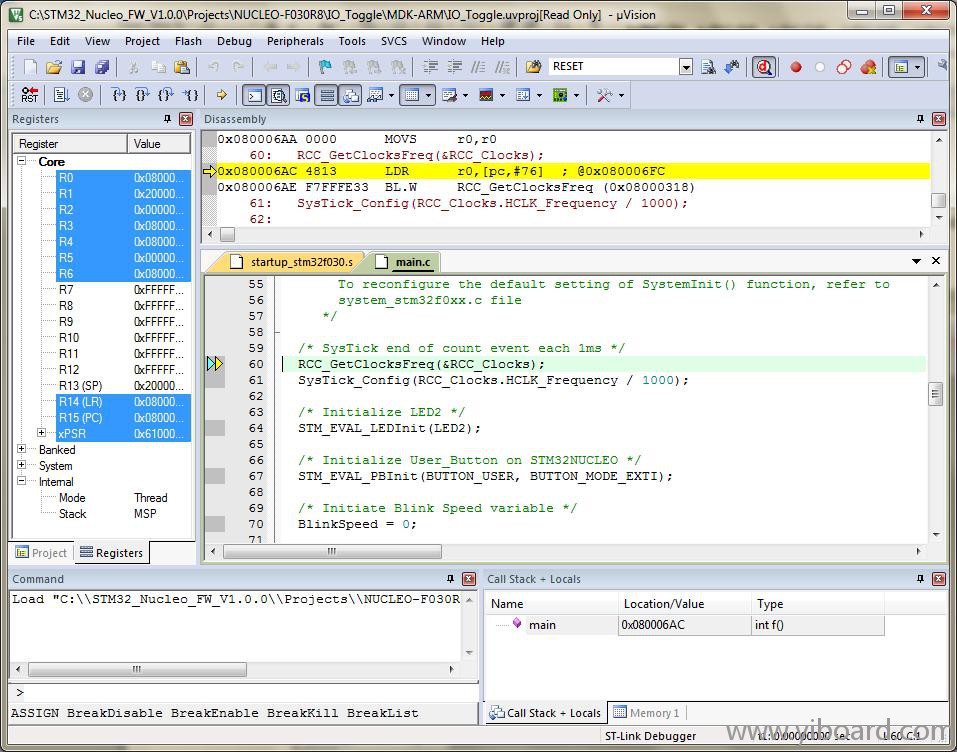
Task: Click the Command window input line
Action: [244, 692]
